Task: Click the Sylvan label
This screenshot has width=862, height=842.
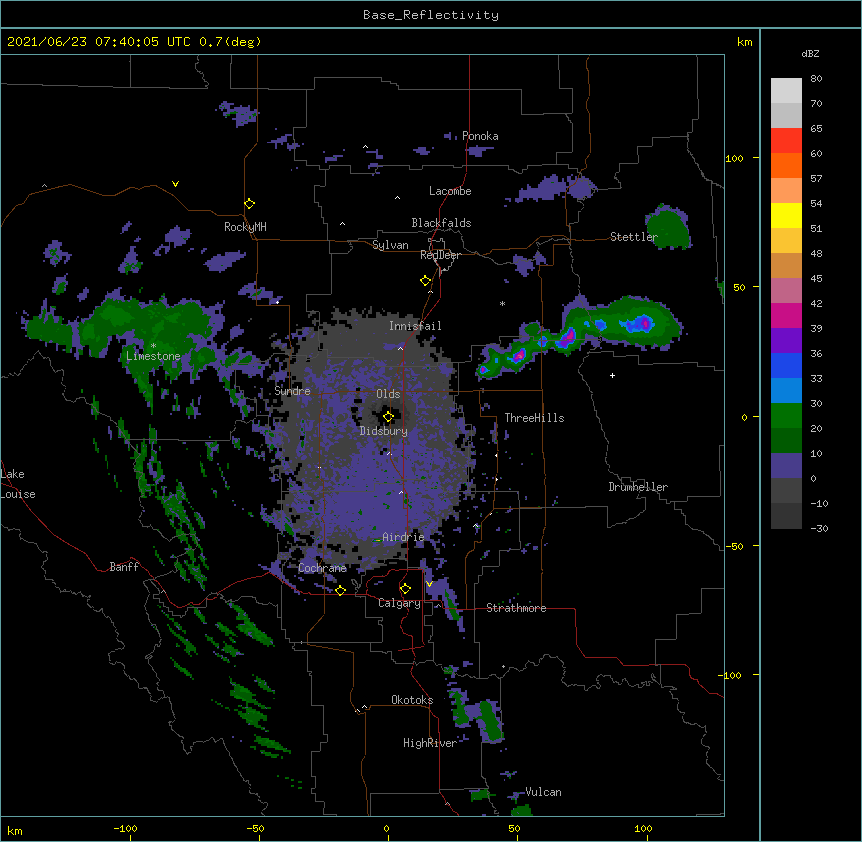Action: (x=390, y=245)
